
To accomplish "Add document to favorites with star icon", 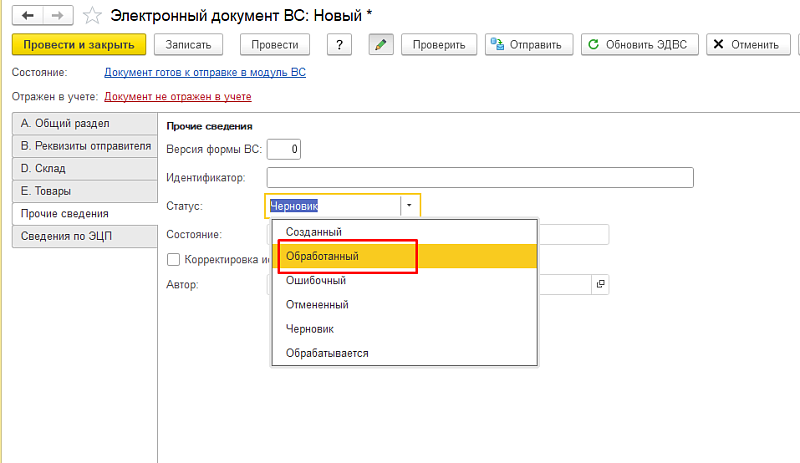I will click(x=91, y=15).
